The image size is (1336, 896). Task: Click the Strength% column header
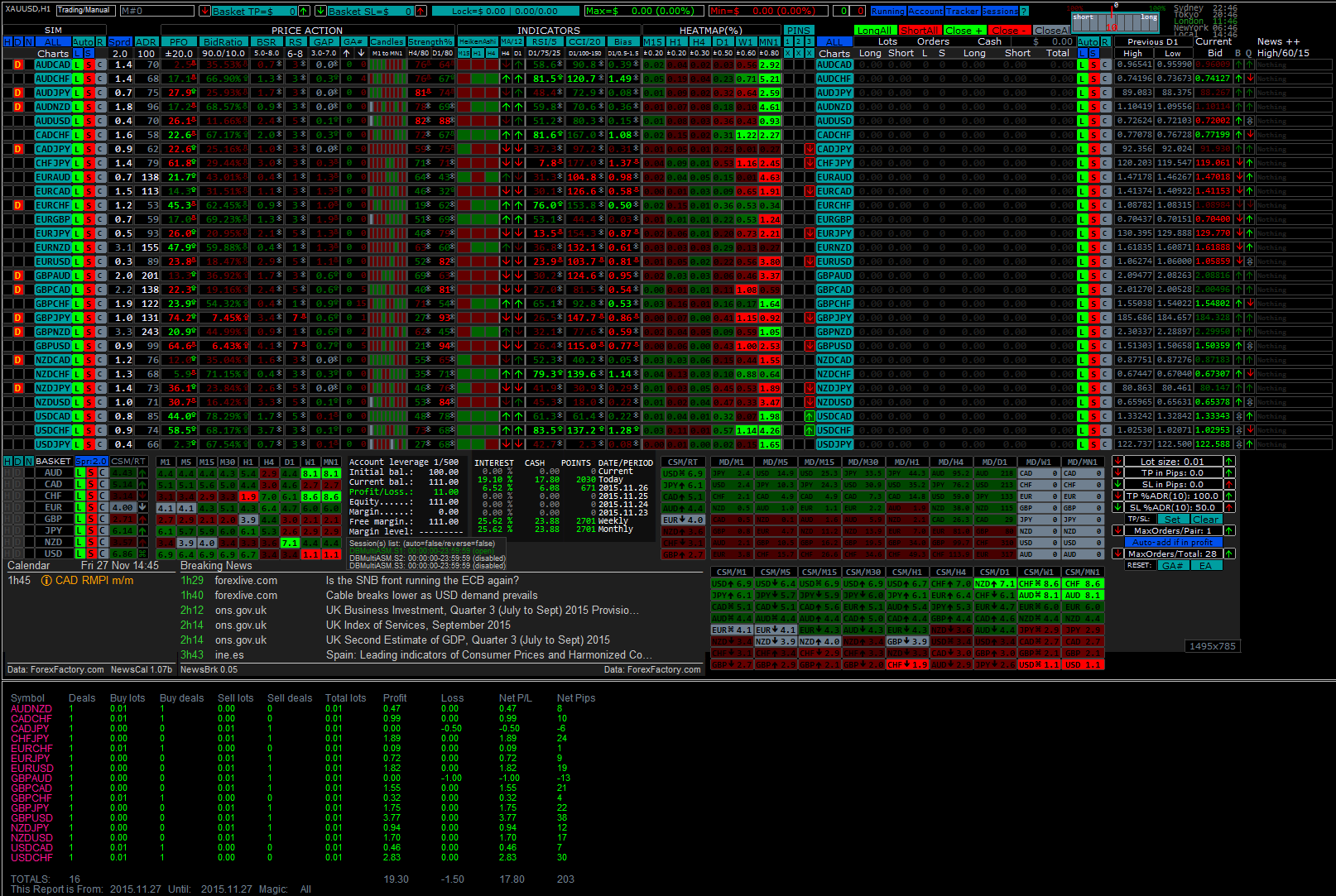(x=430, y=41)
